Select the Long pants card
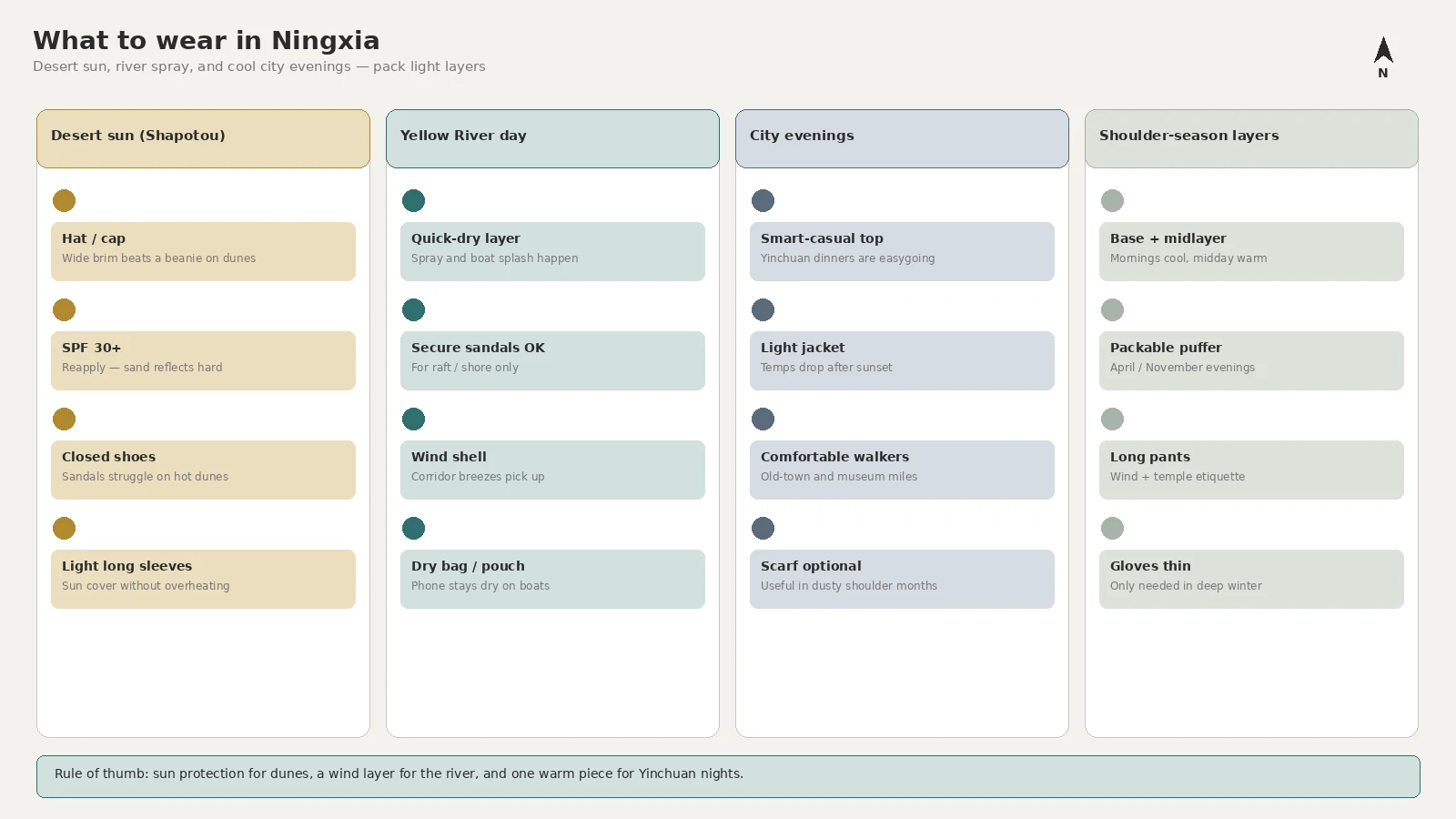Image resolution: width=1456 pixels, height=819 pixels. pos(1251,470)
